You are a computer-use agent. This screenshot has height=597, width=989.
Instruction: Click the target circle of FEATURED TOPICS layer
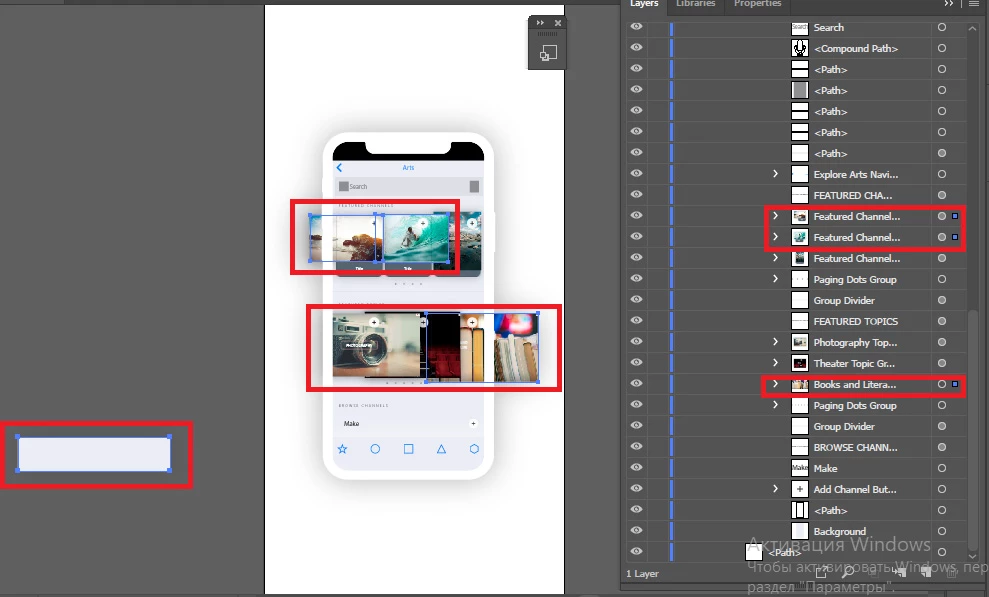click(x=942, y=321)
